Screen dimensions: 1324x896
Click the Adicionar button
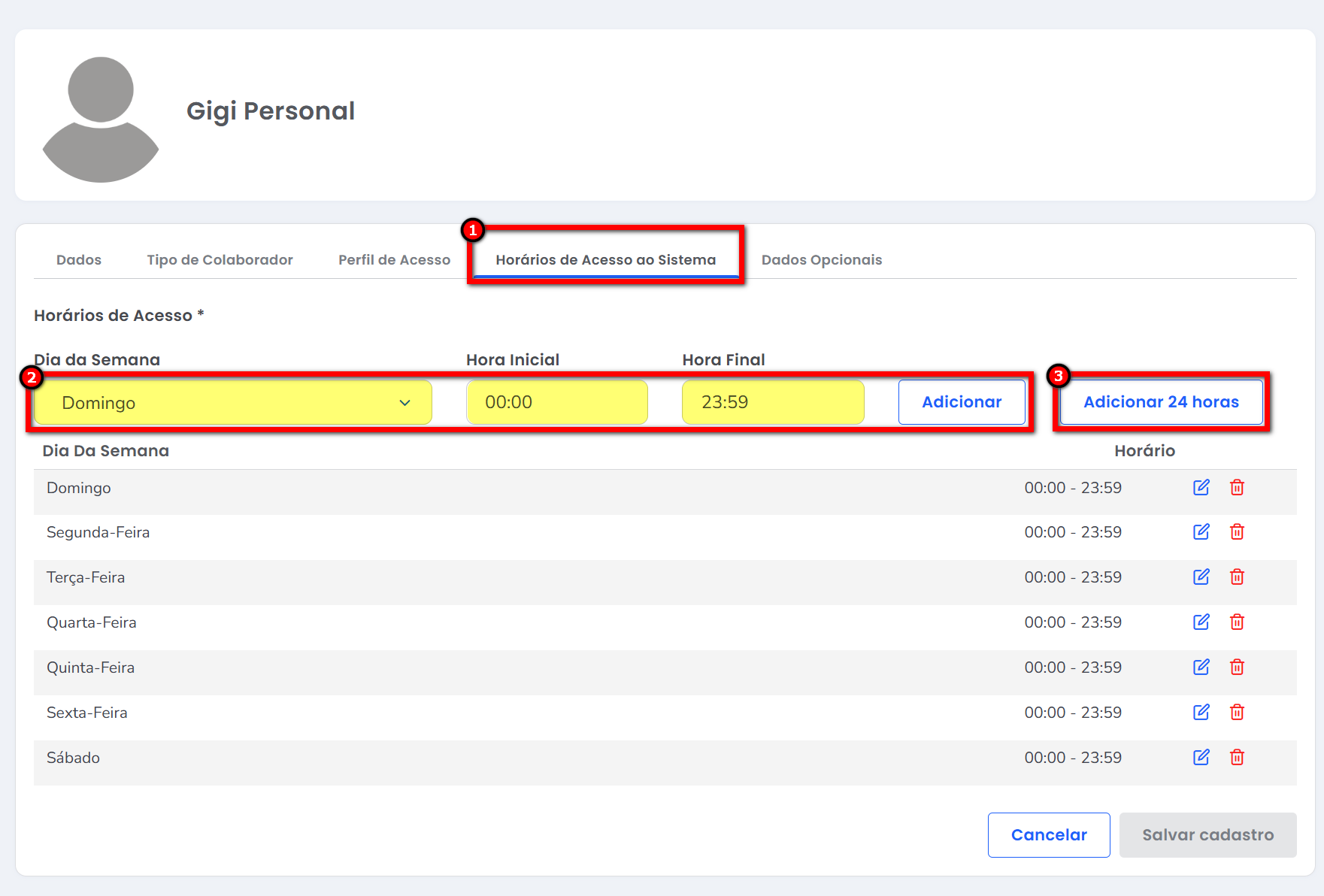coord(961,402)
